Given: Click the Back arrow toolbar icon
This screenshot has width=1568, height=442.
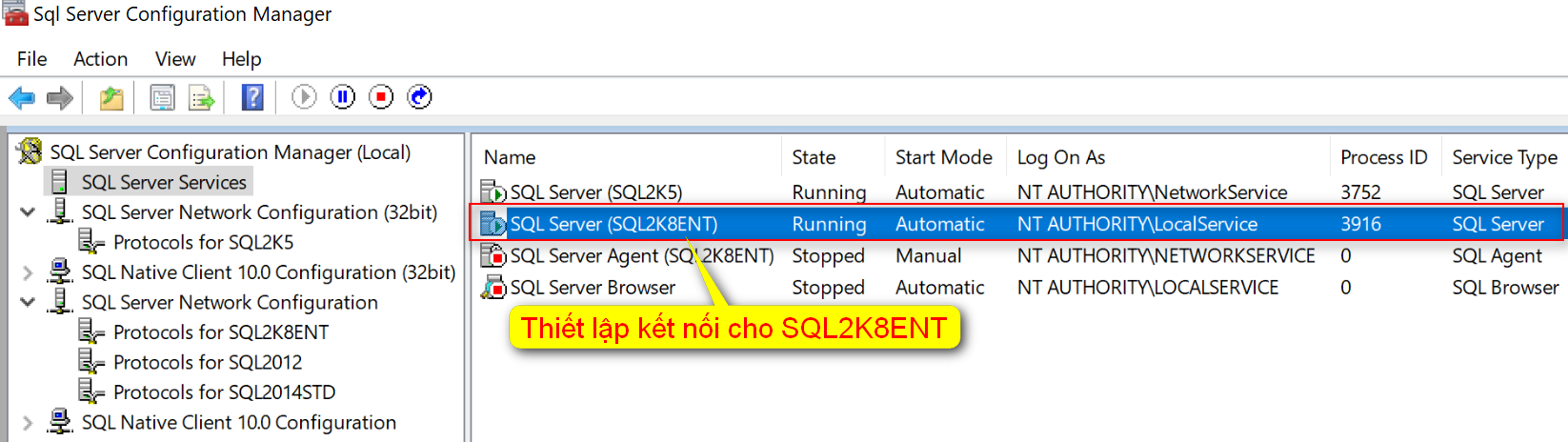Looking at the screenshot, I should pos(22,97).
